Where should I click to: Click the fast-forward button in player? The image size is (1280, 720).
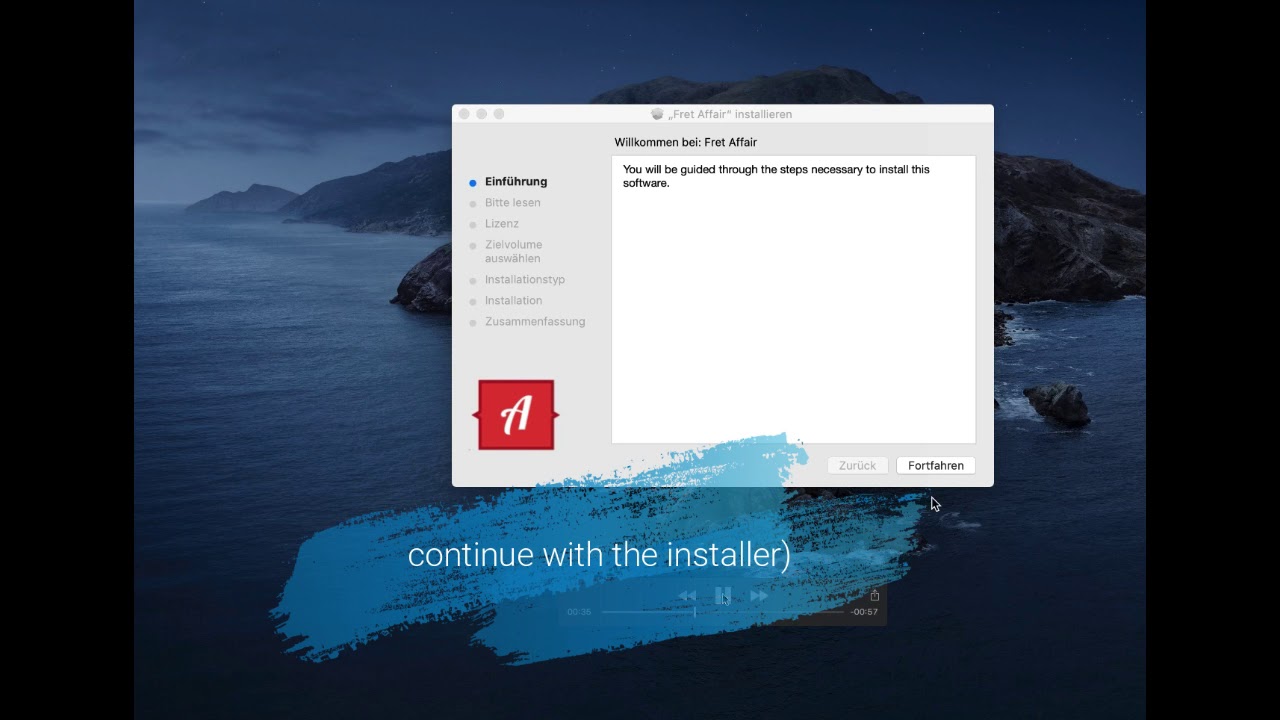point(759,596)
